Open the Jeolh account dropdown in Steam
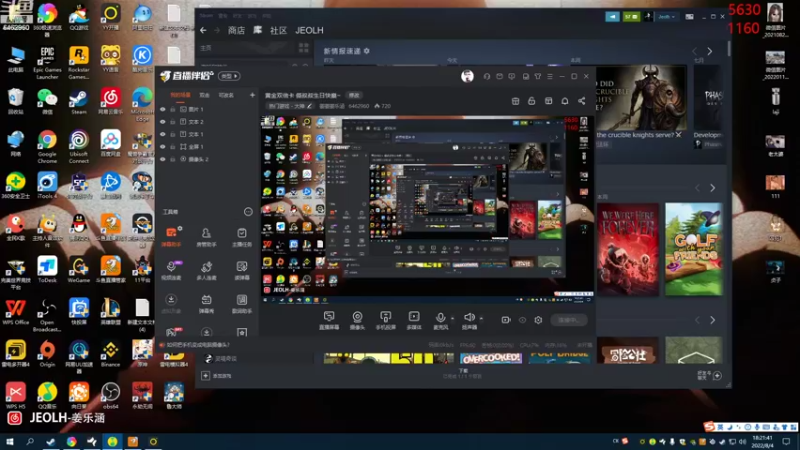 click(666, 17)
